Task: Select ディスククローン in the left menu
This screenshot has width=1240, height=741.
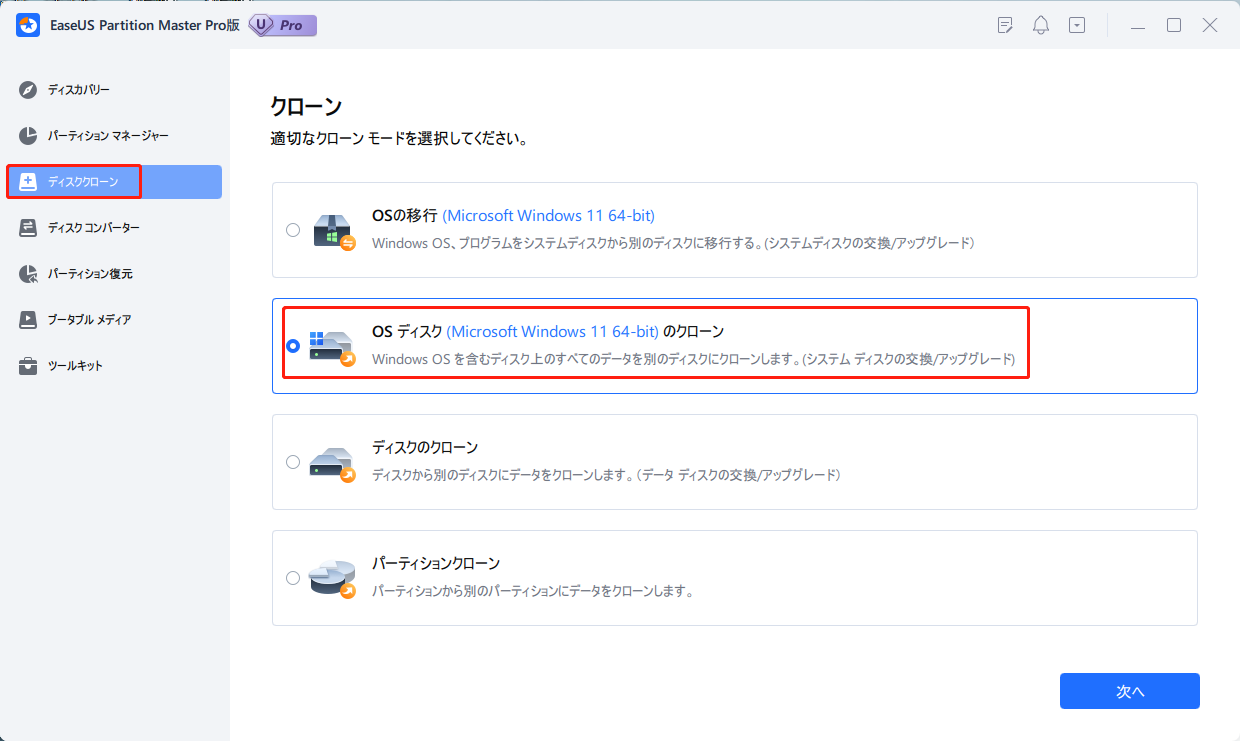Action: pyautogui.click(x=84, y=181)
